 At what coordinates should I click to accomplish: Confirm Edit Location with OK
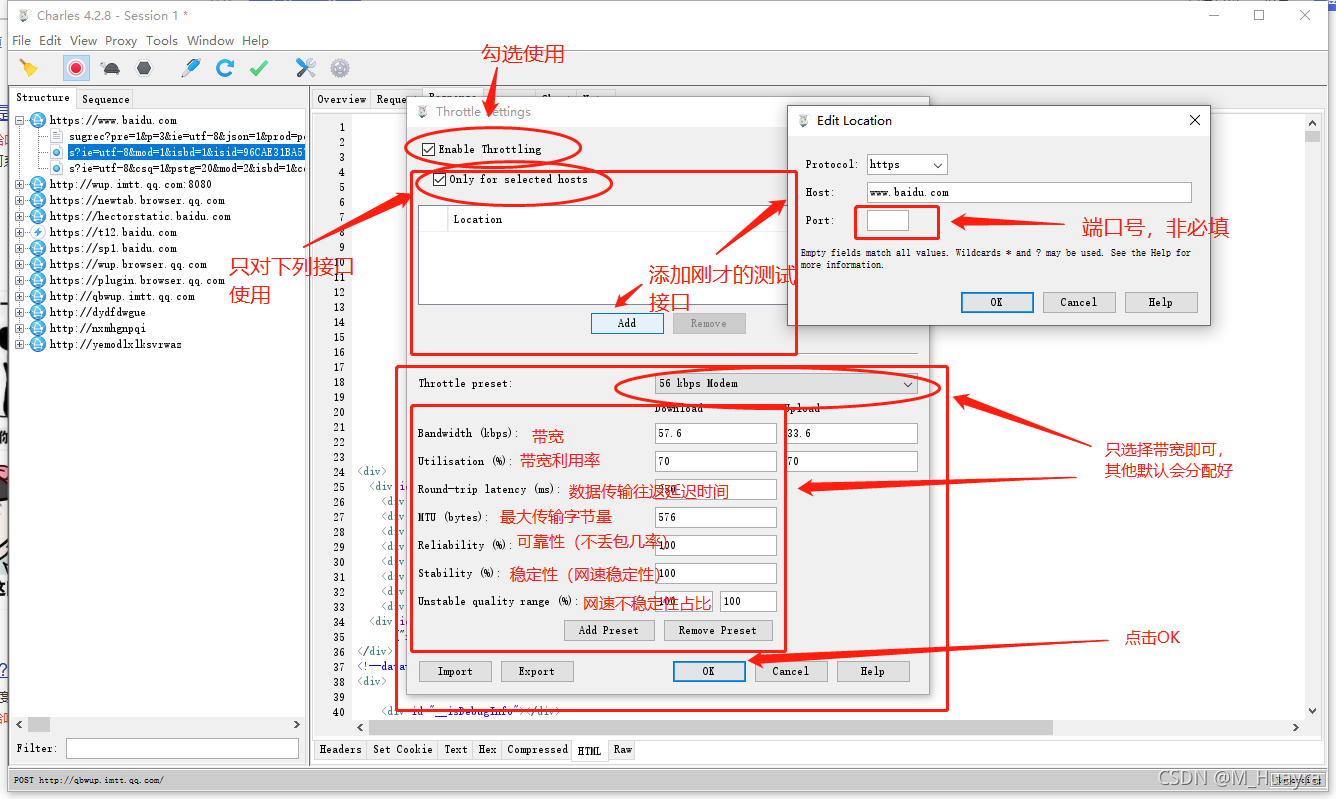[997, 302]
